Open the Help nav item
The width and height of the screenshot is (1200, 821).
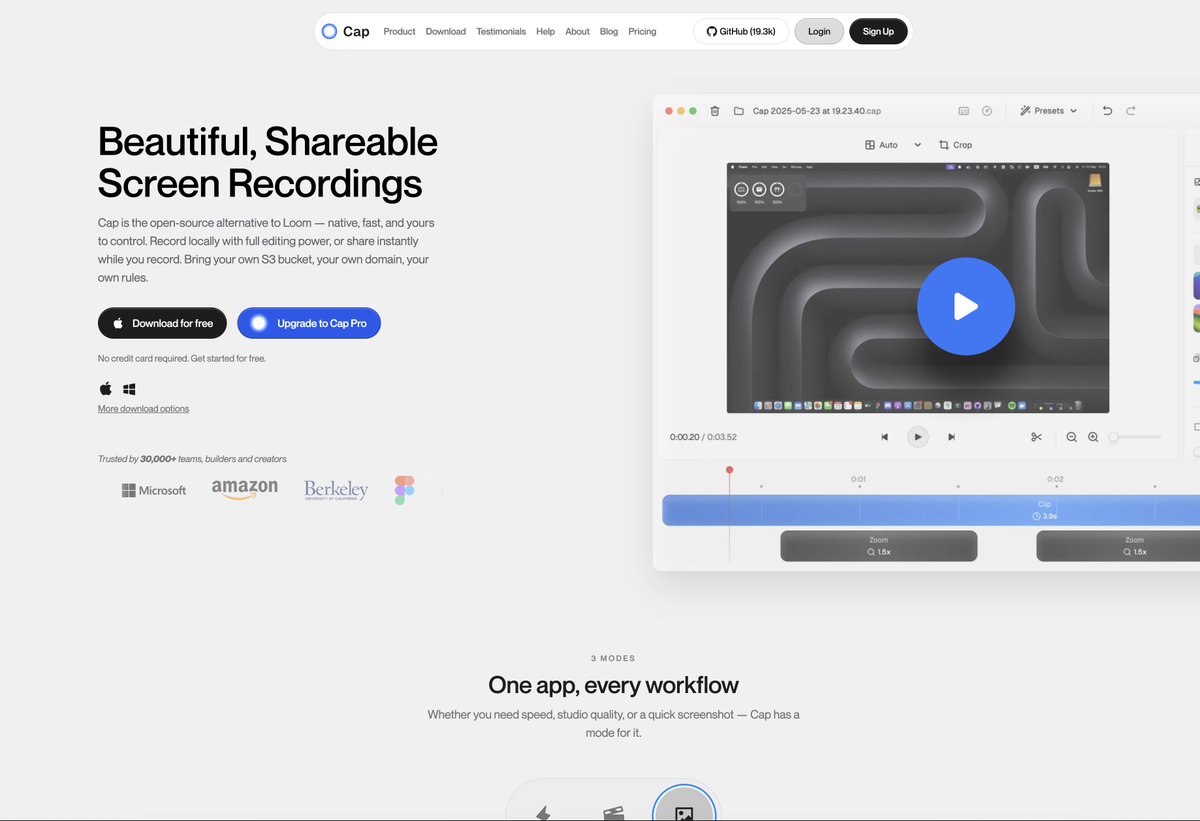[545, 32]
